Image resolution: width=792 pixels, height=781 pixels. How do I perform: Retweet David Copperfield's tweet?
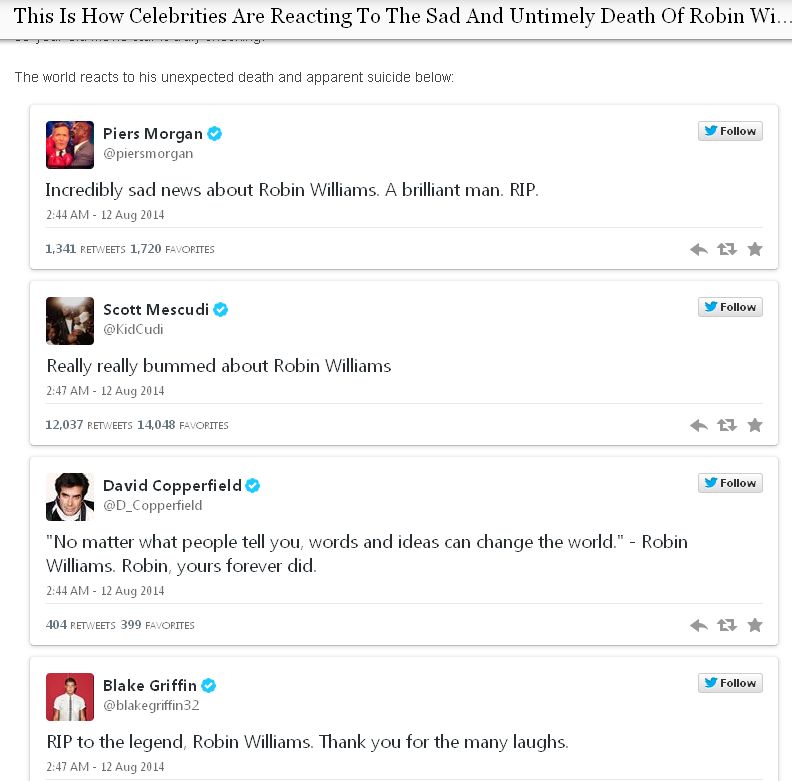pos(727,625)
